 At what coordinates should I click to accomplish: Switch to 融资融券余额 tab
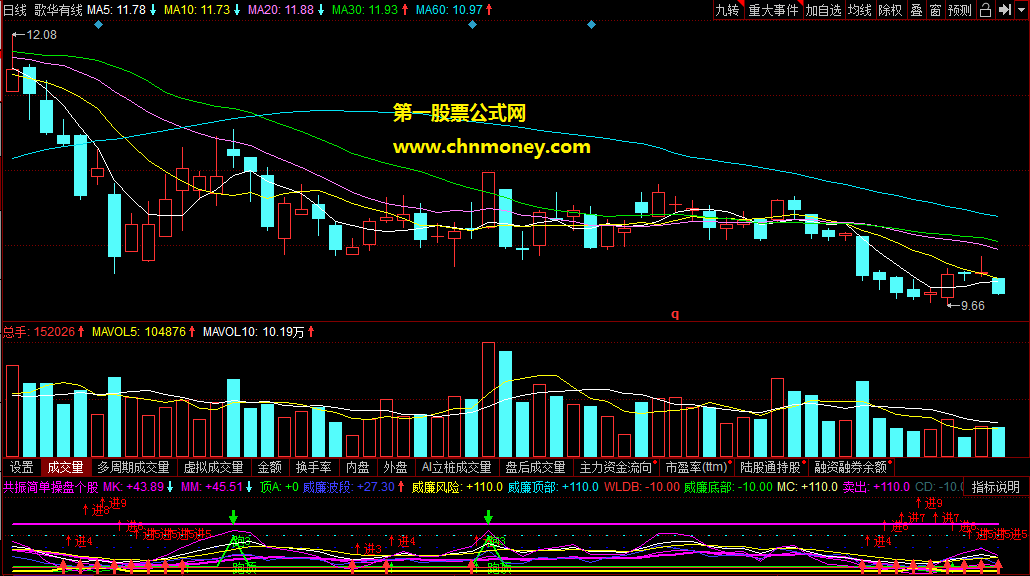click(x=851, y=467)
